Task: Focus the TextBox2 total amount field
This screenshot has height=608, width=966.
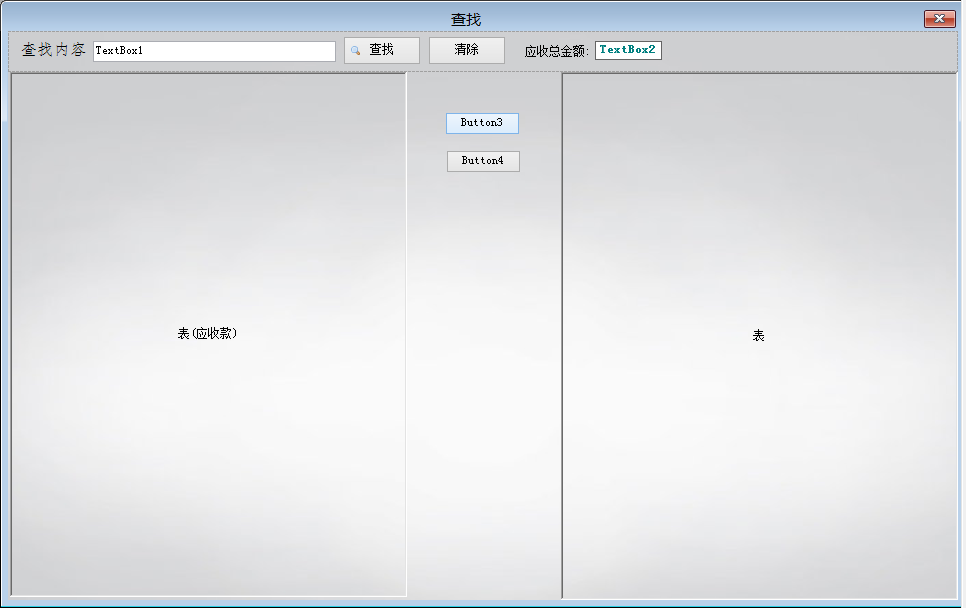Action: [628, 50]
